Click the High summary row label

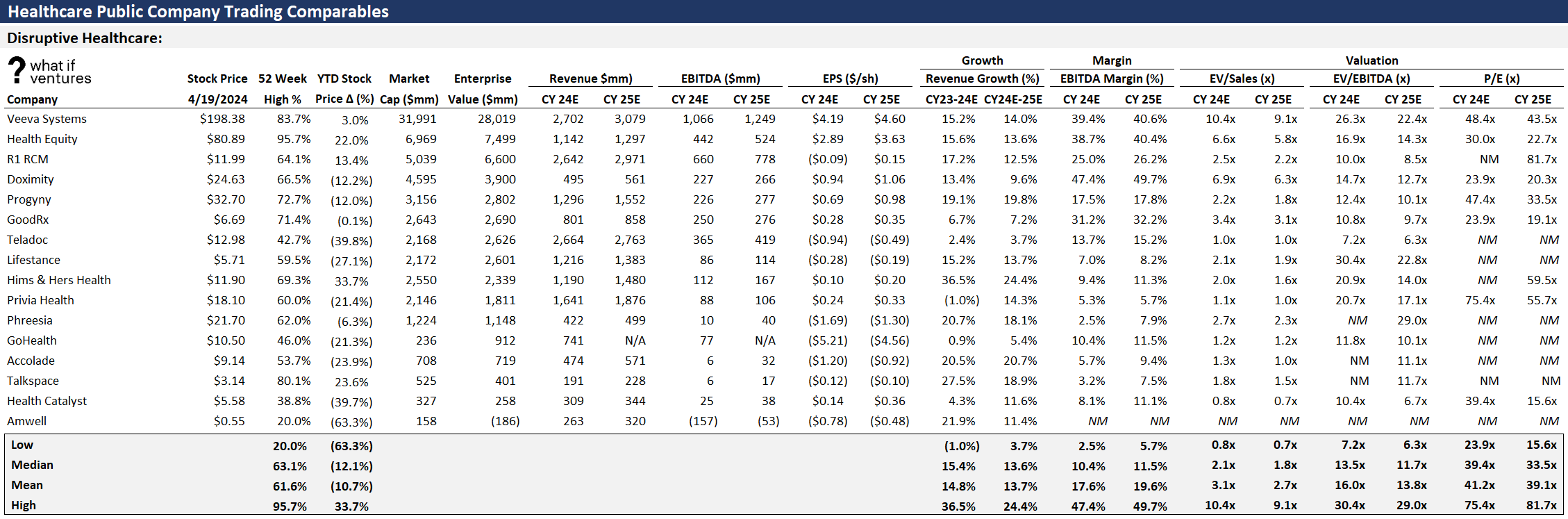pos(24,505)
